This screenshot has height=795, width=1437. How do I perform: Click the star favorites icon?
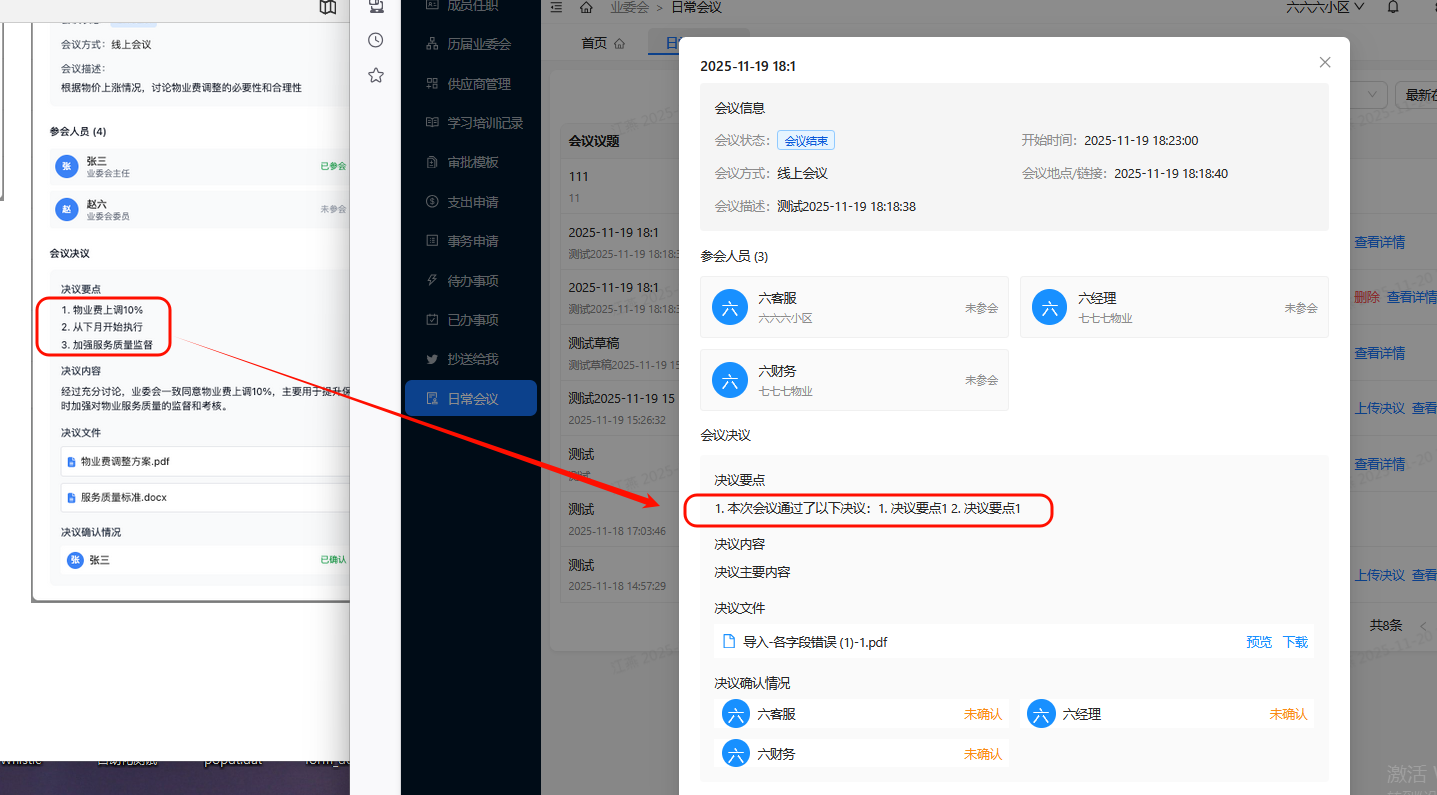(376, 75)
